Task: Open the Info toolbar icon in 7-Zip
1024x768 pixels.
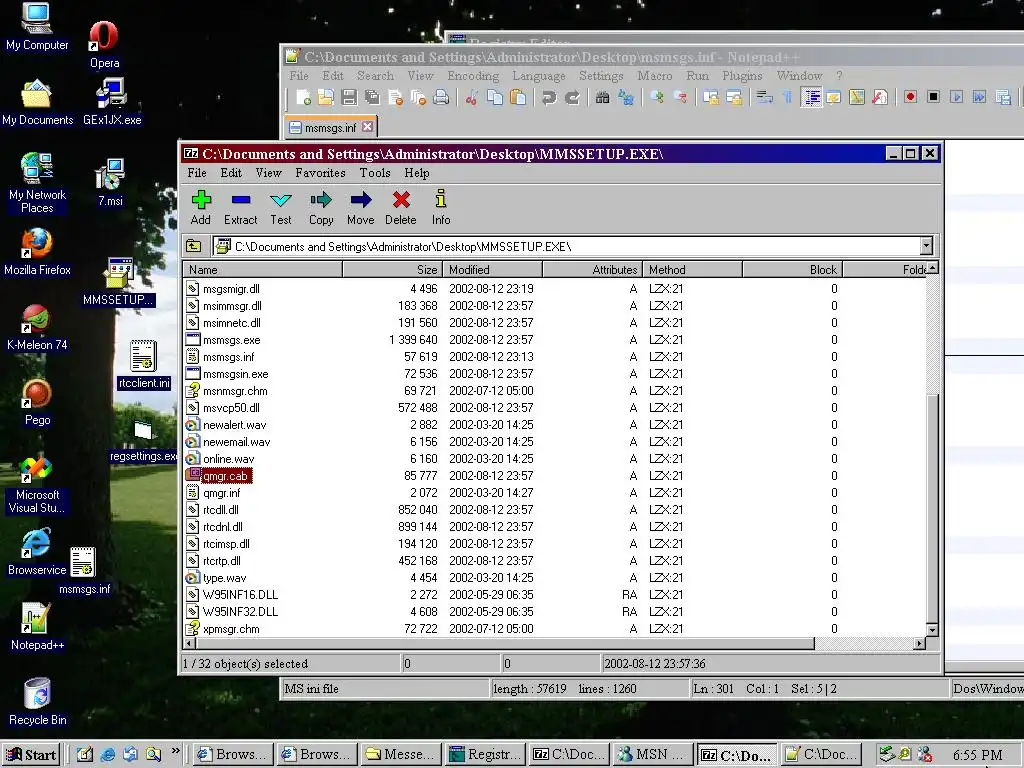Action: click(441, 208)
